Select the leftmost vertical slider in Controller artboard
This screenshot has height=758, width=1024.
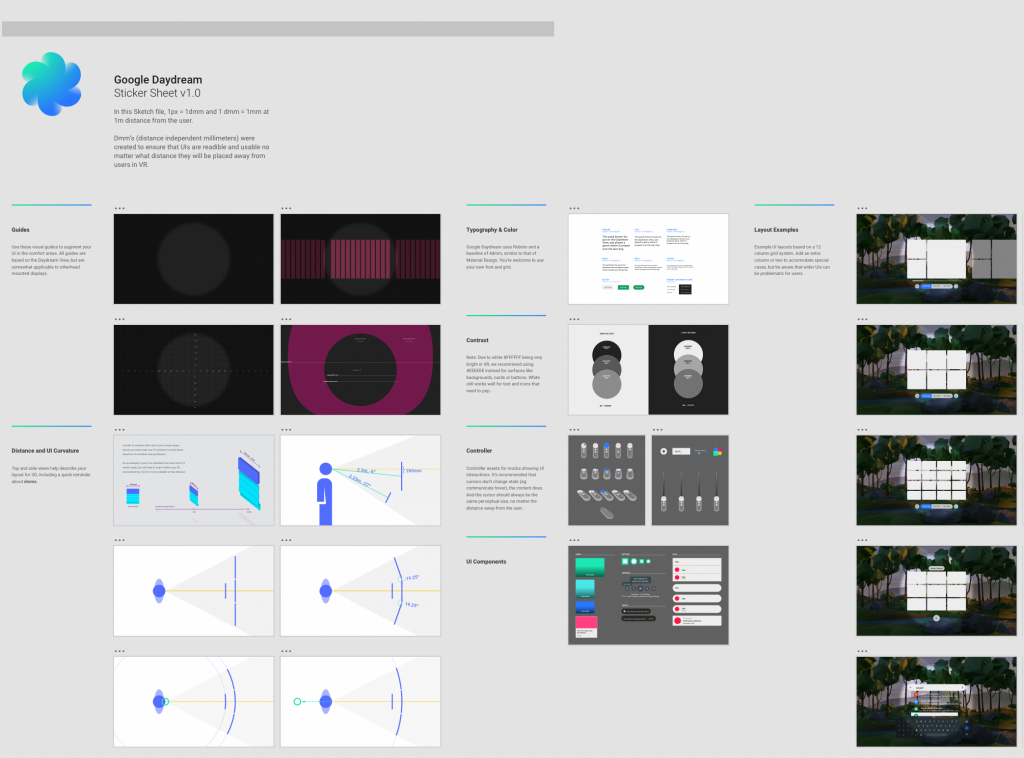tap(663, 498)
